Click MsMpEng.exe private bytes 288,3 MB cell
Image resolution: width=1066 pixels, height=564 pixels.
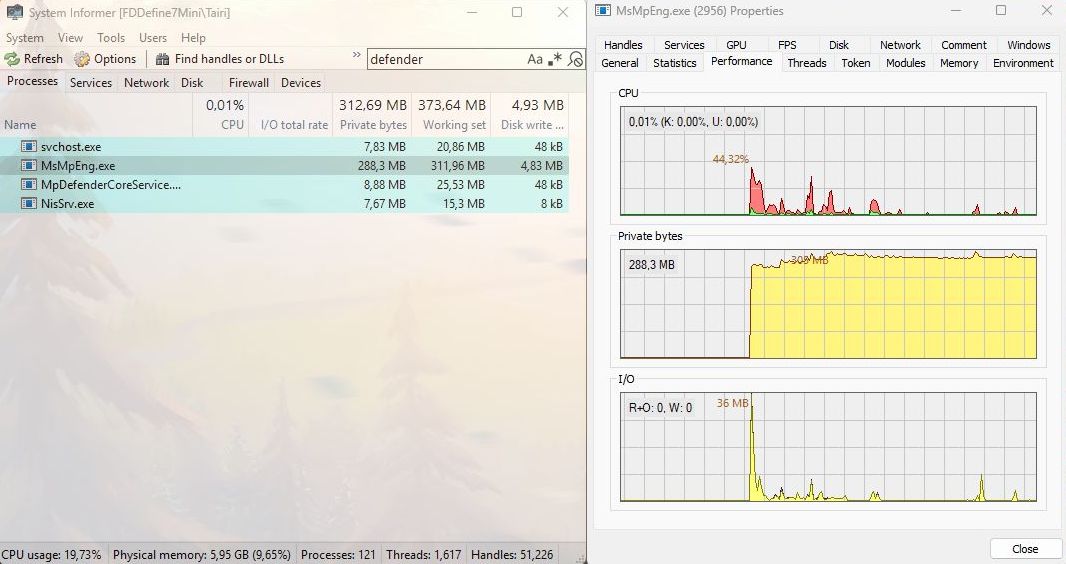[x=381, y=166]
